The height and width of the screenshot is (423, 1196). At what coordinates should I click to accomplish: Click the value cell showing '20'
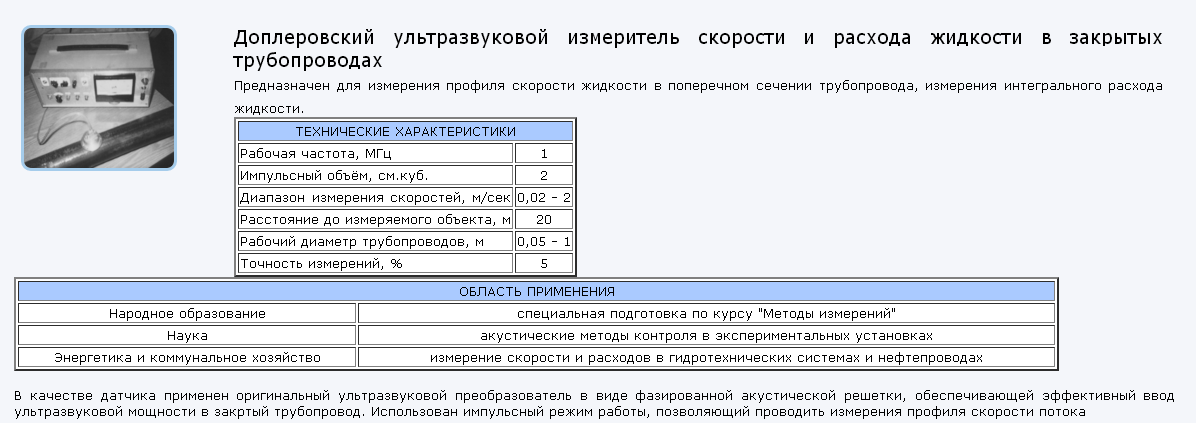[x=544, y=220]
